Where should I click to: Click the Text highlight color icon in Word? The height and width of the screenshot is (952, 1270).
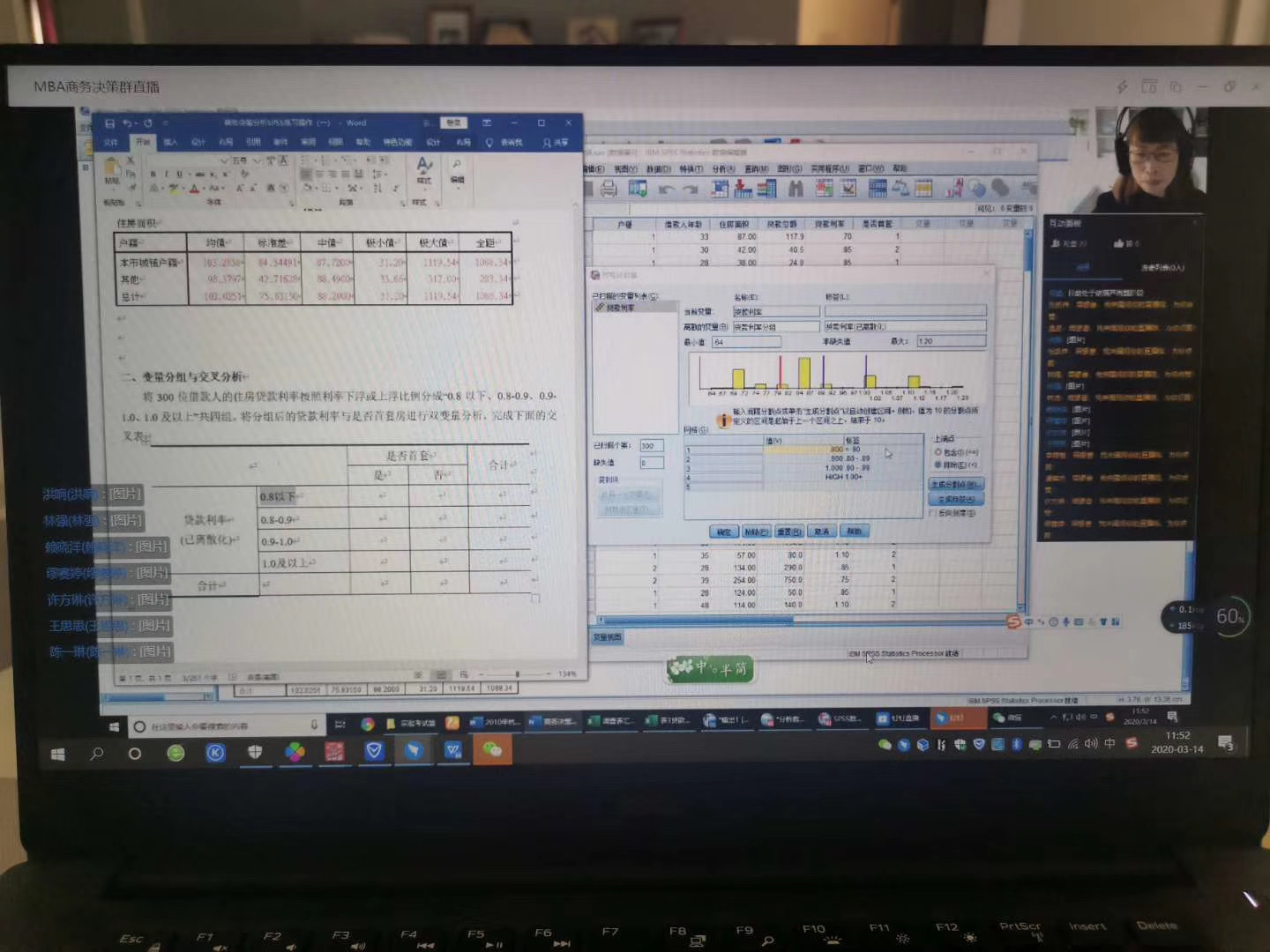coord(173,189)
